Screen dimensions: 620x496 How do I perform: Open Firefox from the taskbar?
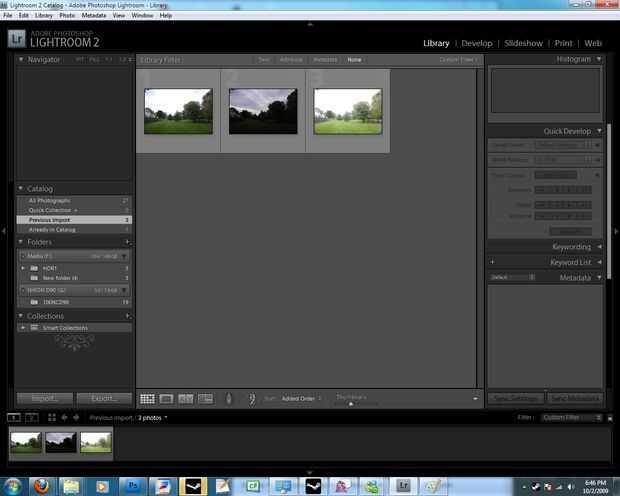pos(41,486)
